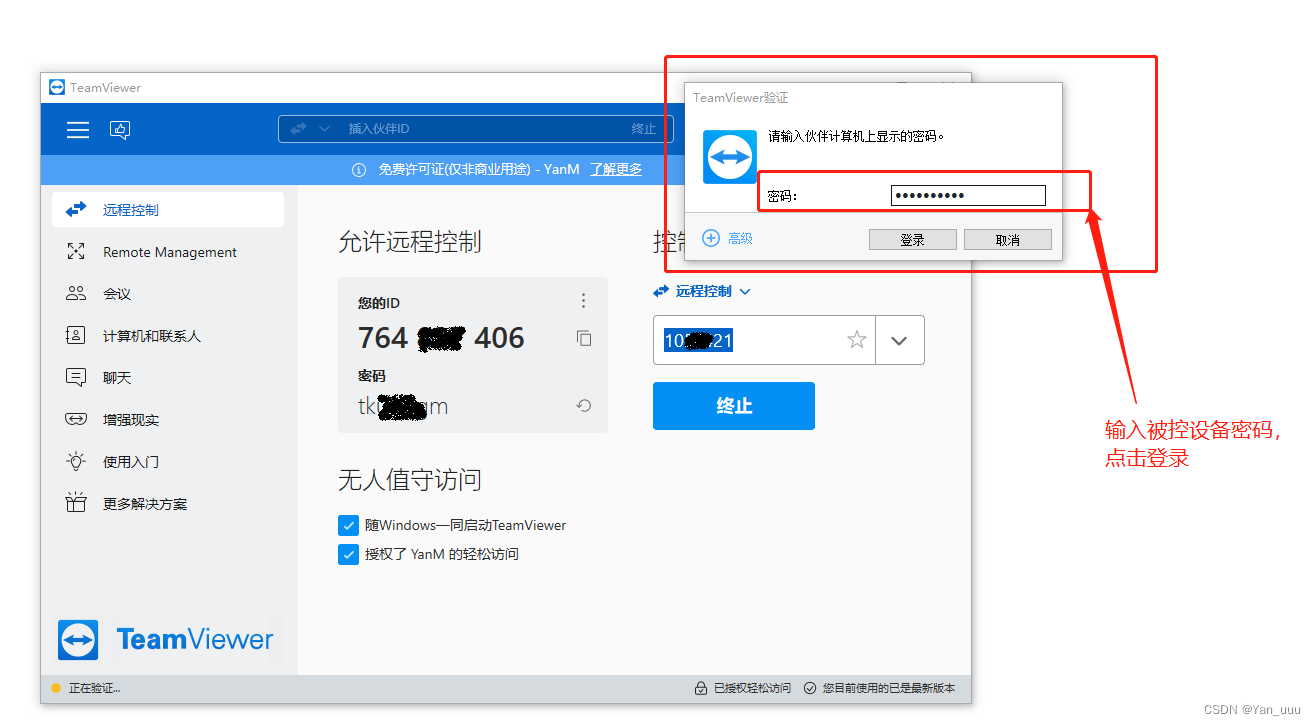Open the hamburger menu in TeamViewer header

click(x=78, y=129)
